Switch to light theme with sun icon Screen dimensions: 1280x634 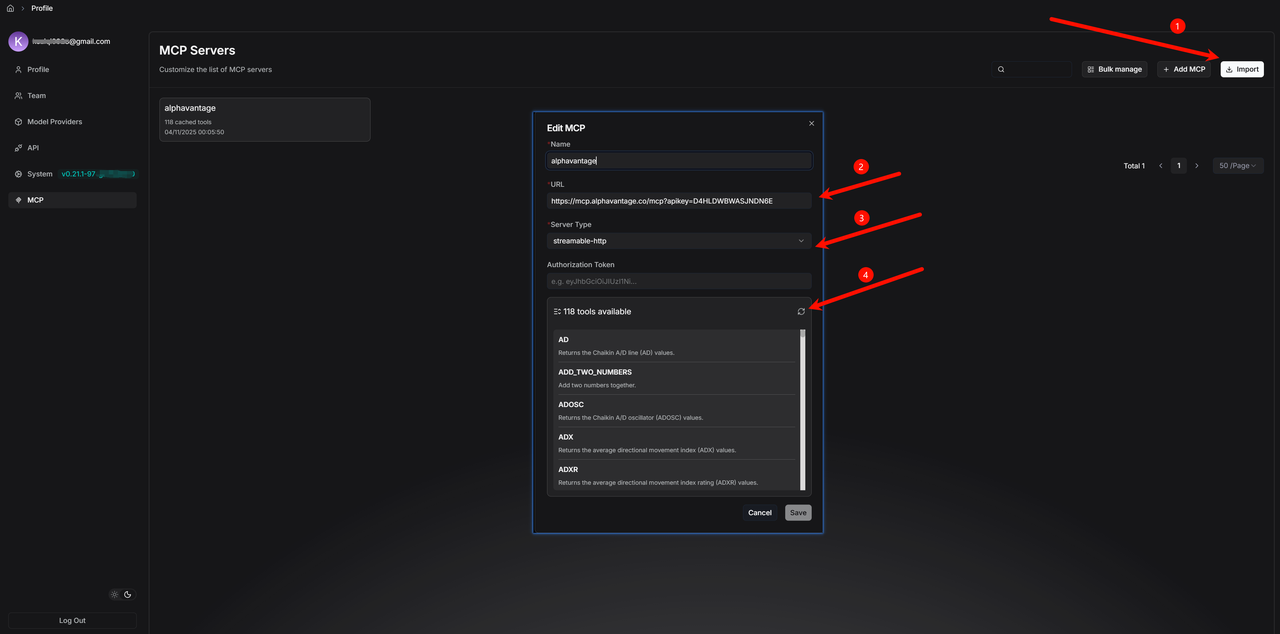coord(115,595)
